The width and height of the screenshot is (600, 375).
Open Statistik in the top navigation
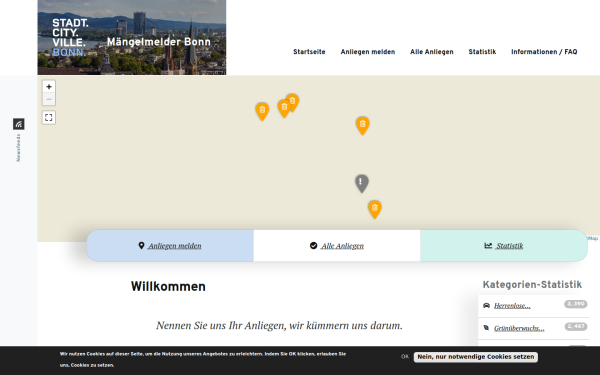coord(482,52)
